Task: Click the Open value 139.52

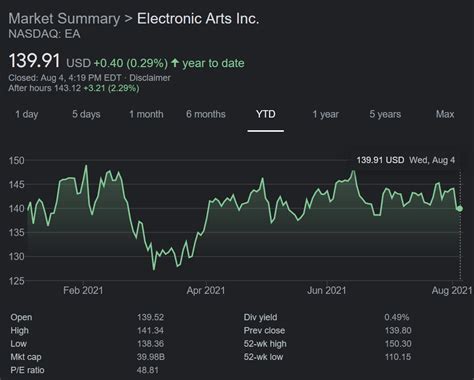Action: coord(150,317)
